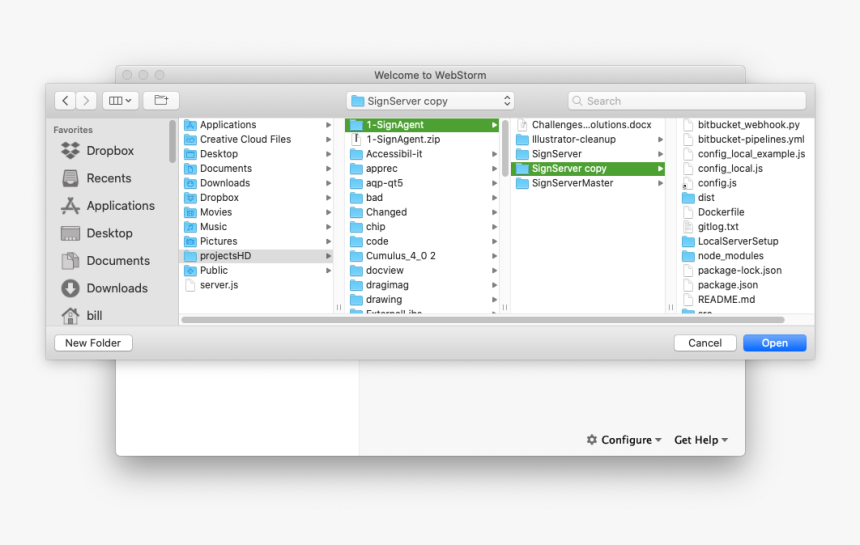Image resolution: width=860 pixels, height=545 pixels.
Task: Go forward with the right chevron button
Action: point(86,100)
